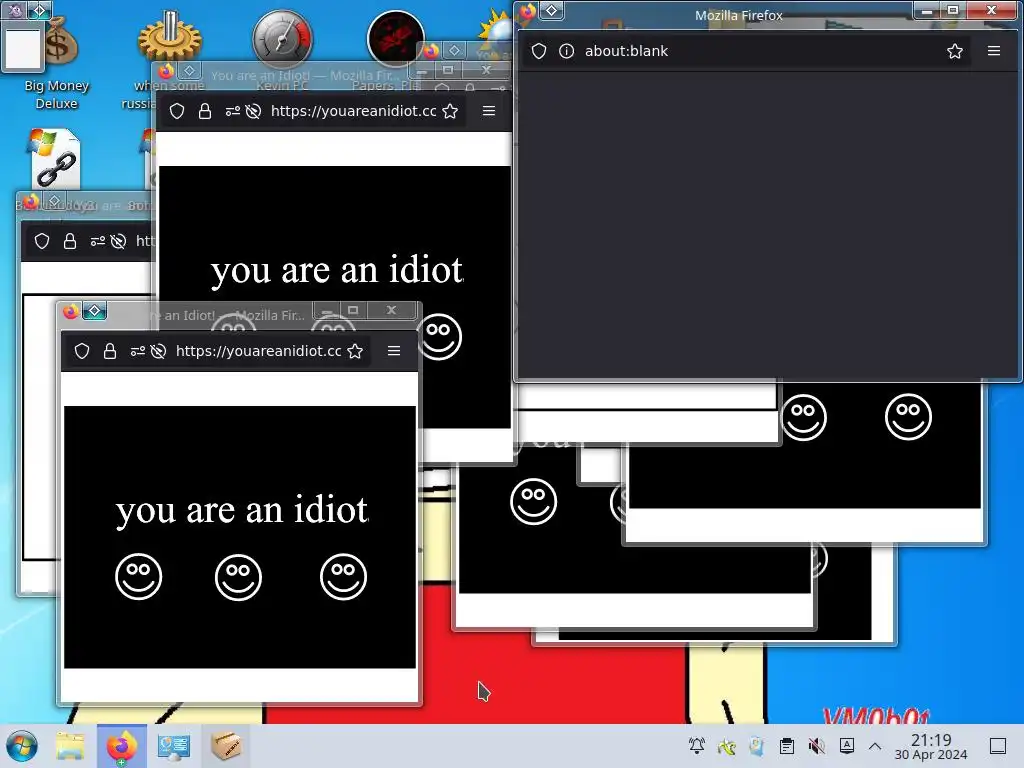Open the file manager in the taskbar
The image size is (1024, 768).
click(x=70, y=746)
